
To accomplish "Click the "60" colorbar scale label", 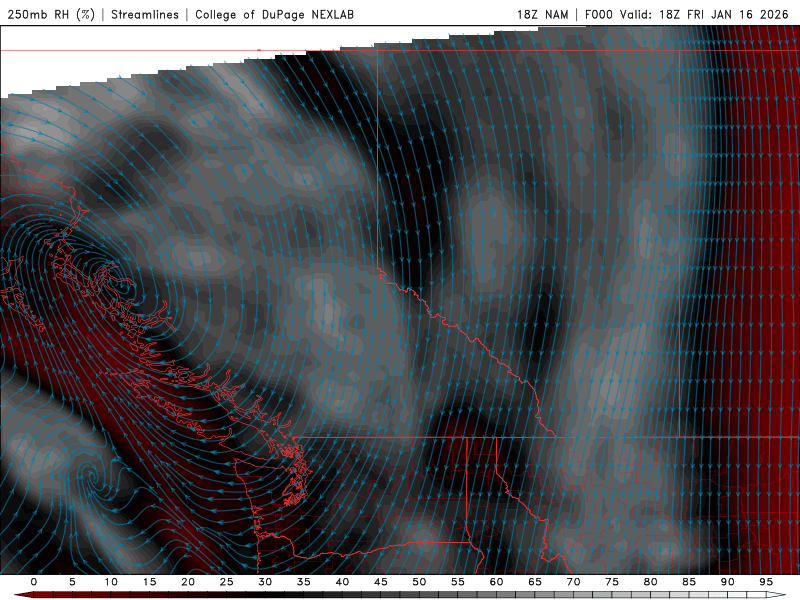I will click(496, 582).
